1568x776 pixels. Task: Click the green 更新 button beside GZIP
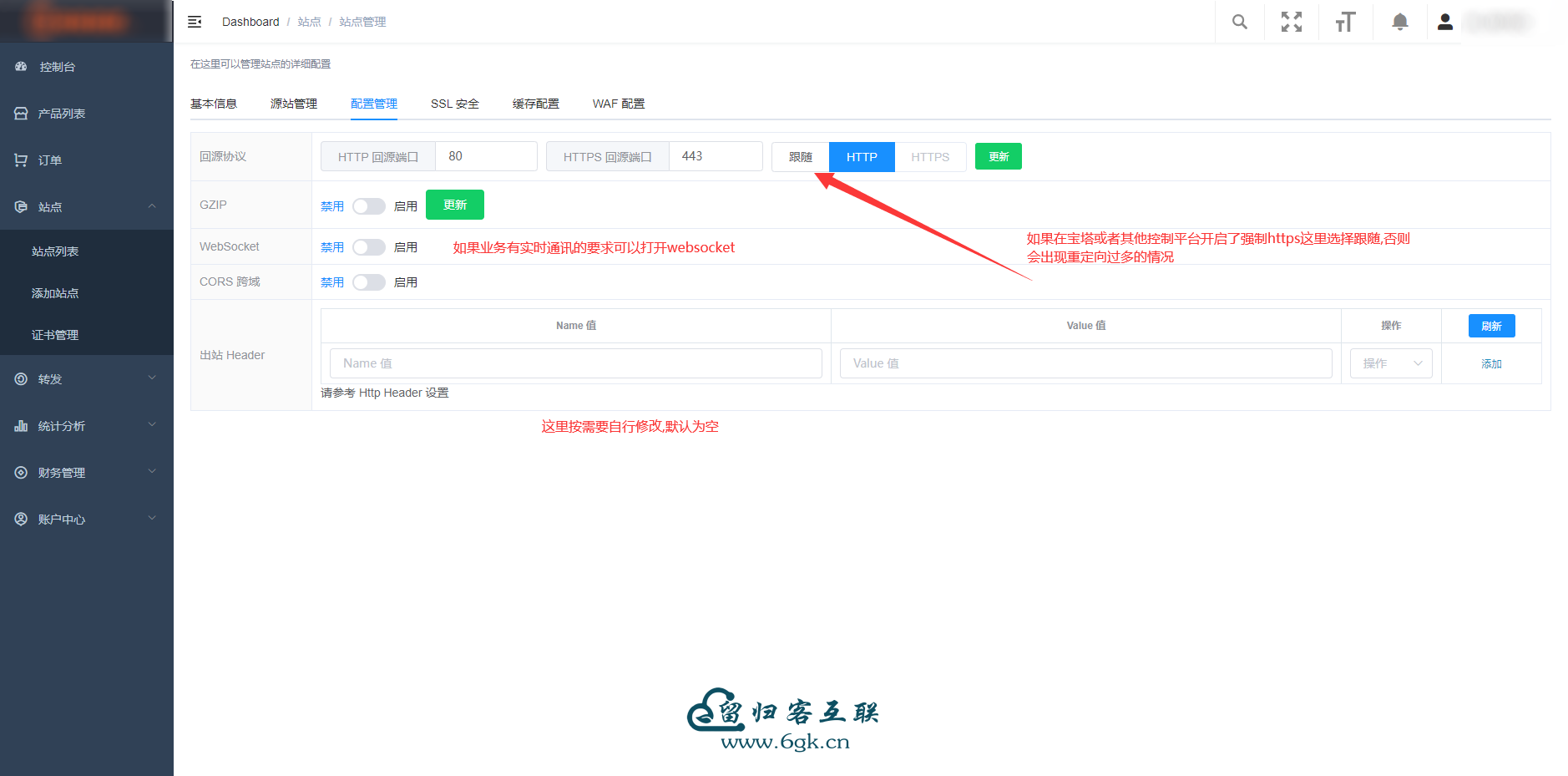point(454,205)
